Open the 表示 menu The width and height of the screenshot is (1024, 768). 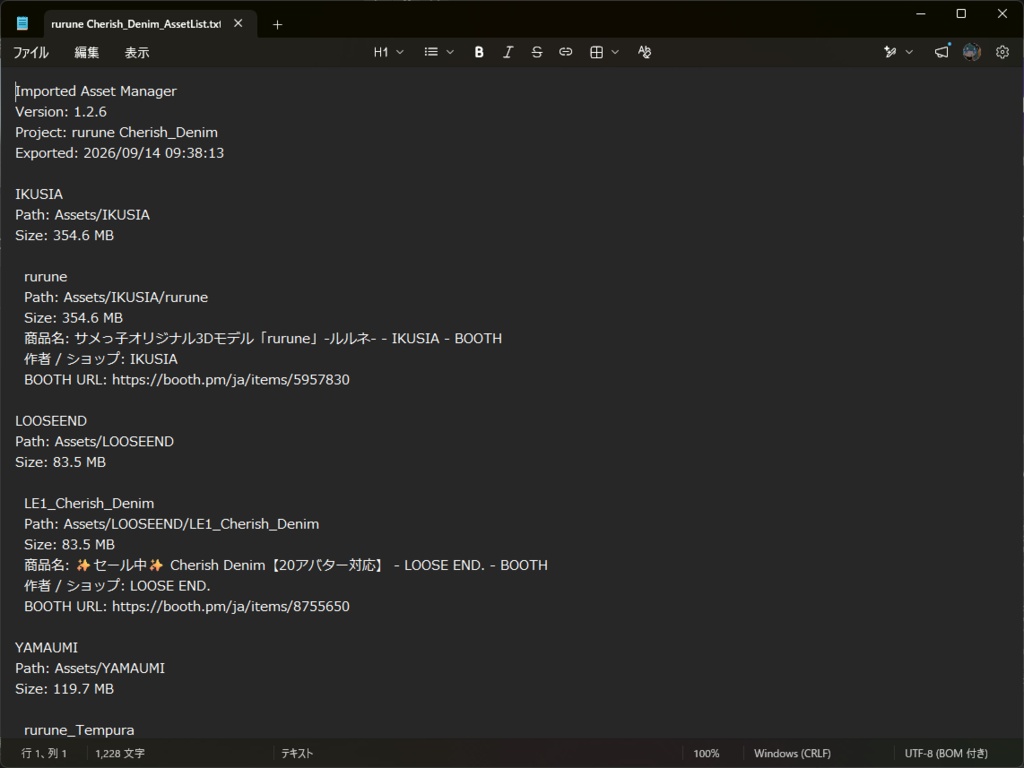pos(137,52)
